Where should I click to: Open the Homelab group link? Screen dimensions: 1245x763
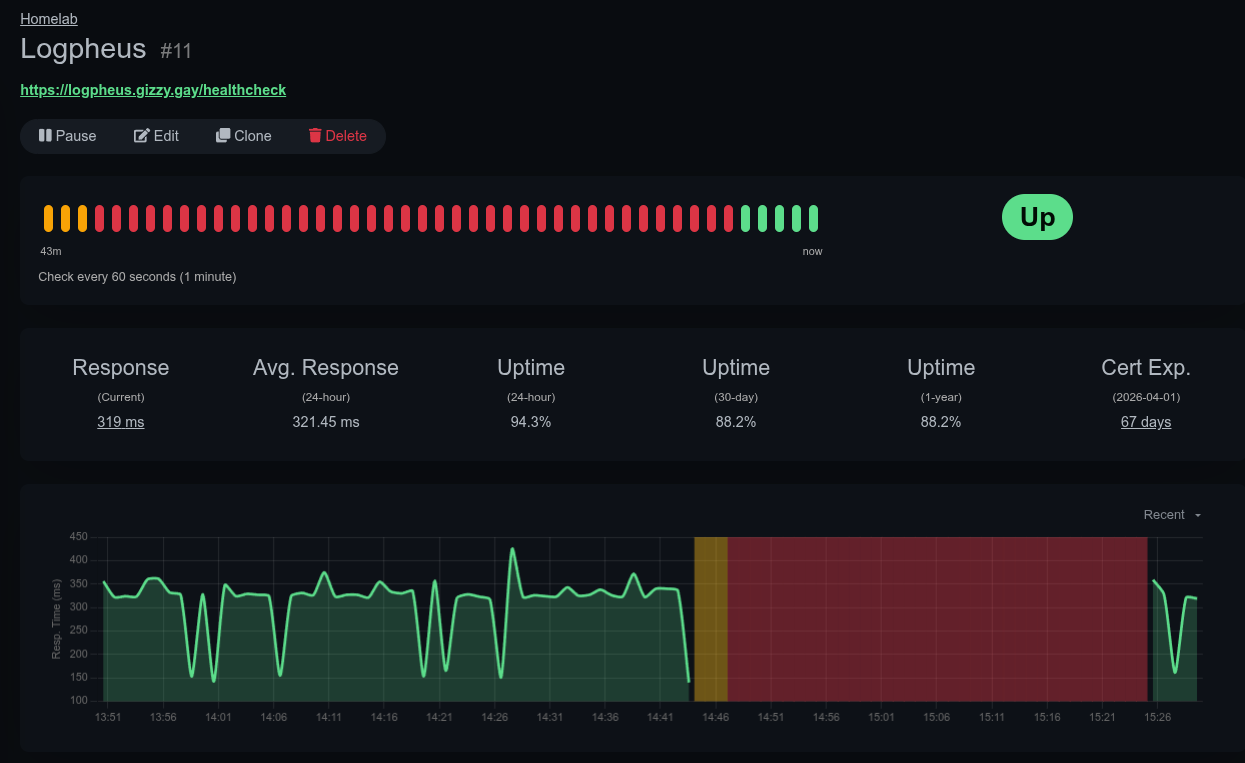[x=48, y=18]
